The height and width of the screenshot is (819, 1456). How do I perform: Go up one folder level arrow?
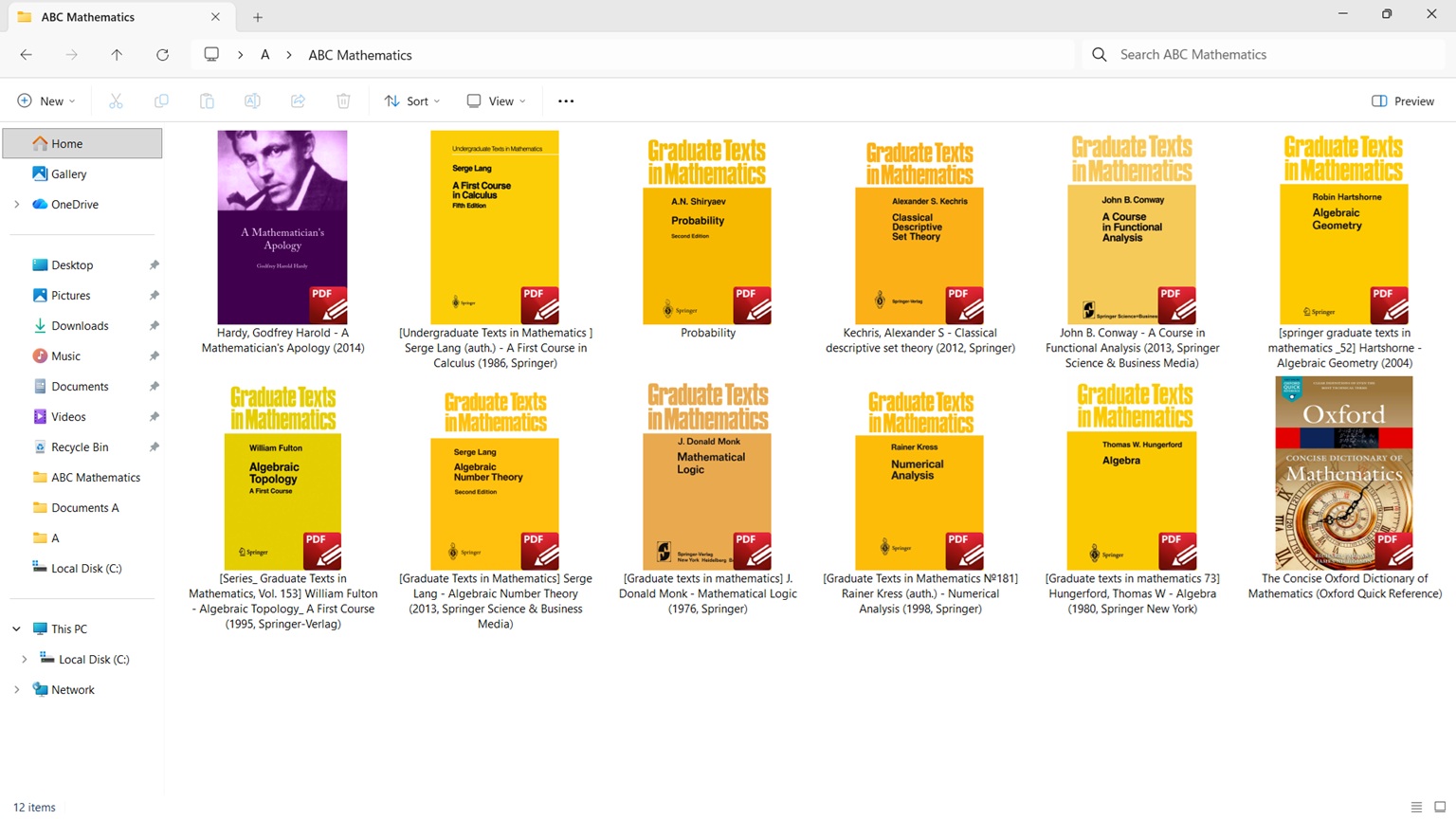pyautogui.click(x=117, y=55)
